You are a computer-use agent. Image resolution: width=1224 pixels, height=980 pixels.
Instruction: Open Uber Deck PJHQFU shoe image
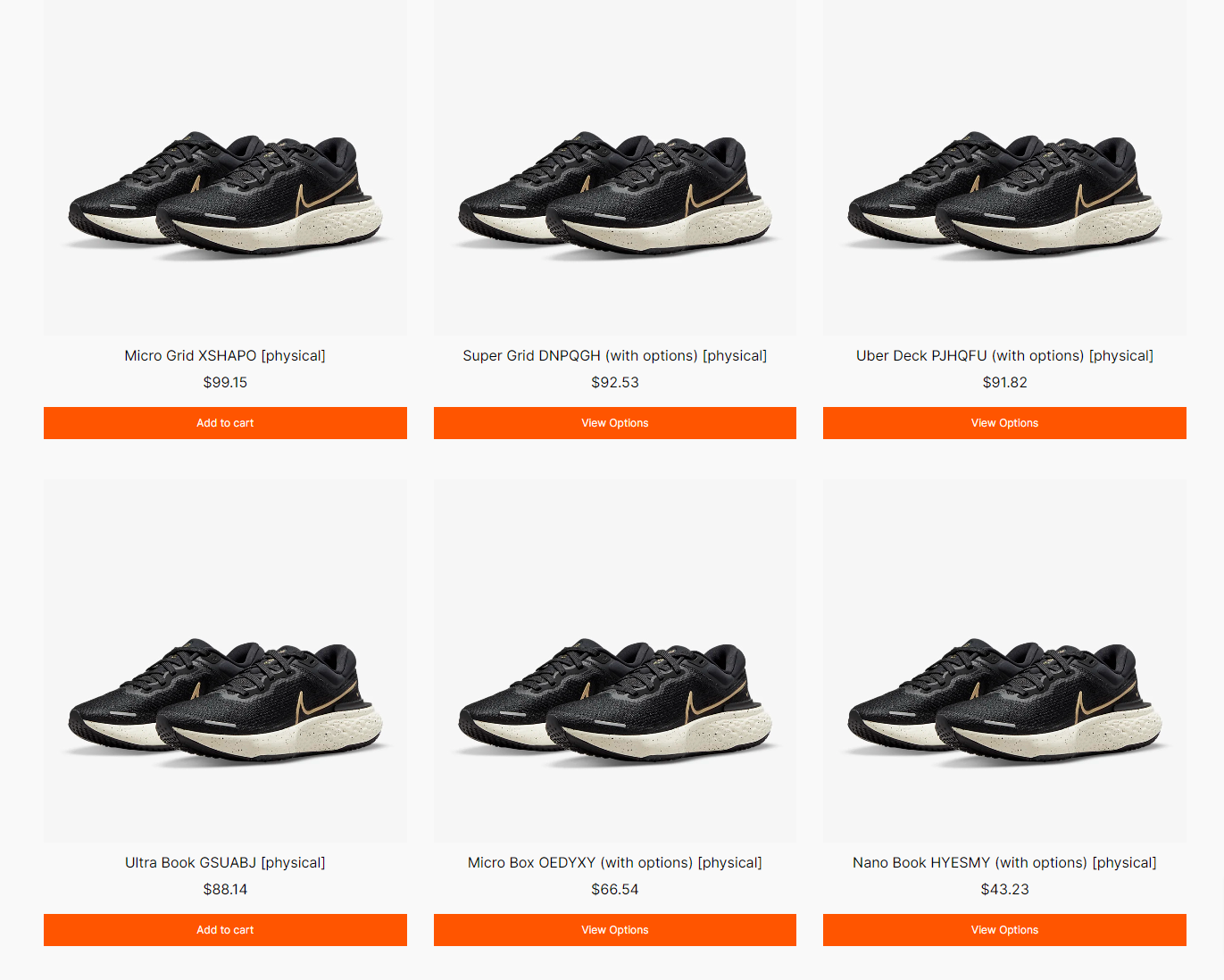click(1004, 168)
